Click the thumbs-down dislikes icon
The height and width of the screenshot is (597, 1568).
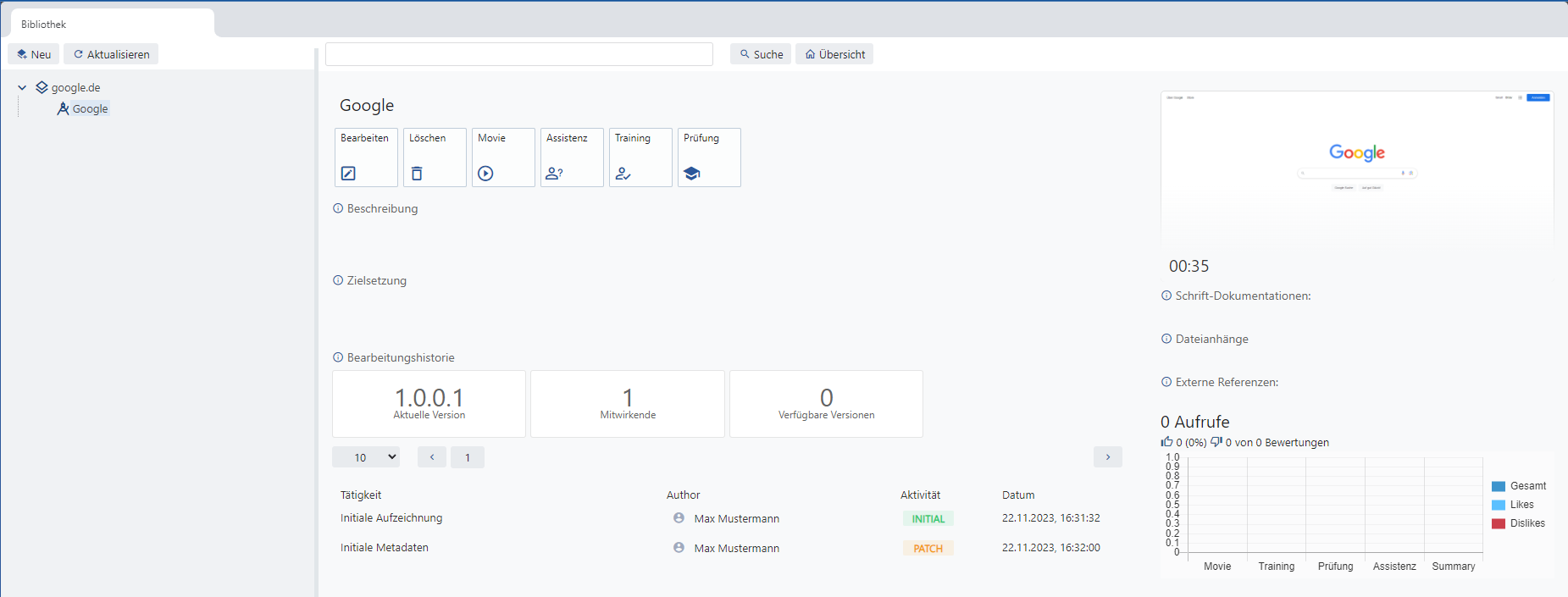(x=1216, y=442)
